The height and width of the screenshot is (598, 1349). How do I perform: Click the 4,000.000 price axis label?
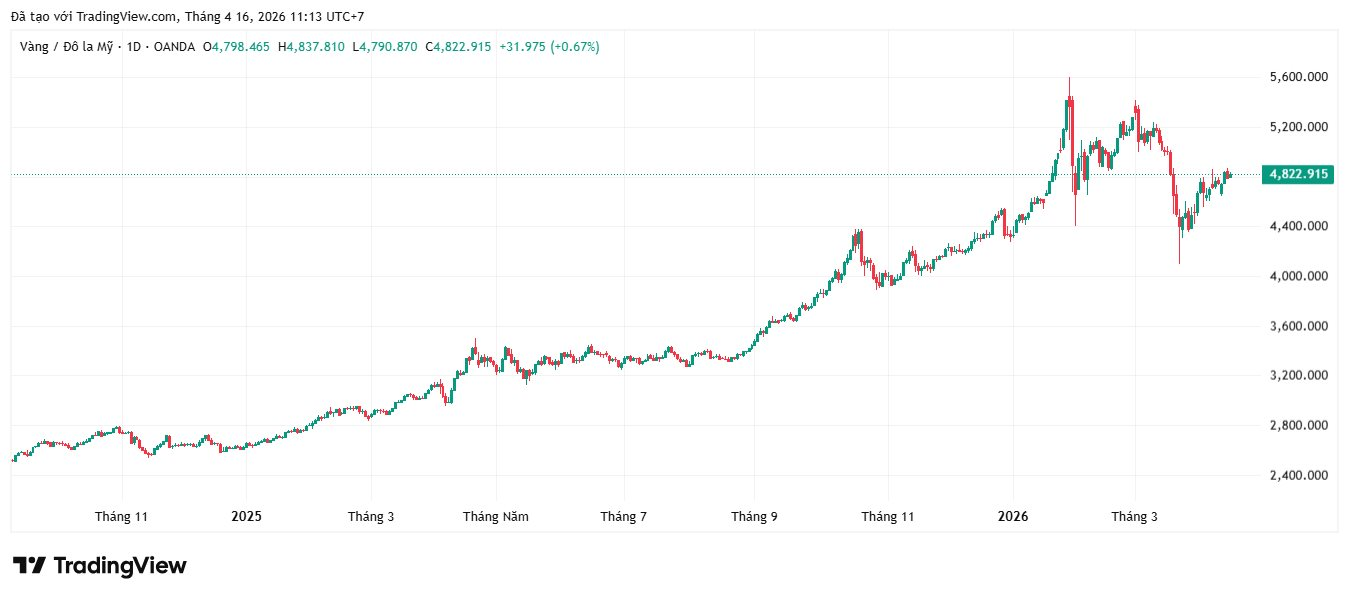[x=1298, y=276]
